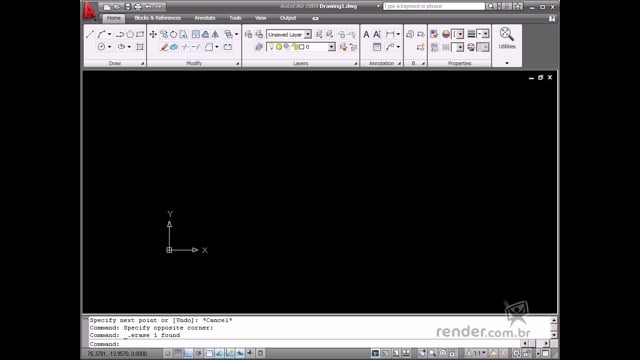The height and width of the screenshot is (360, 640).
Task: Click Match Properties icon
Action: tap(434, 34)
